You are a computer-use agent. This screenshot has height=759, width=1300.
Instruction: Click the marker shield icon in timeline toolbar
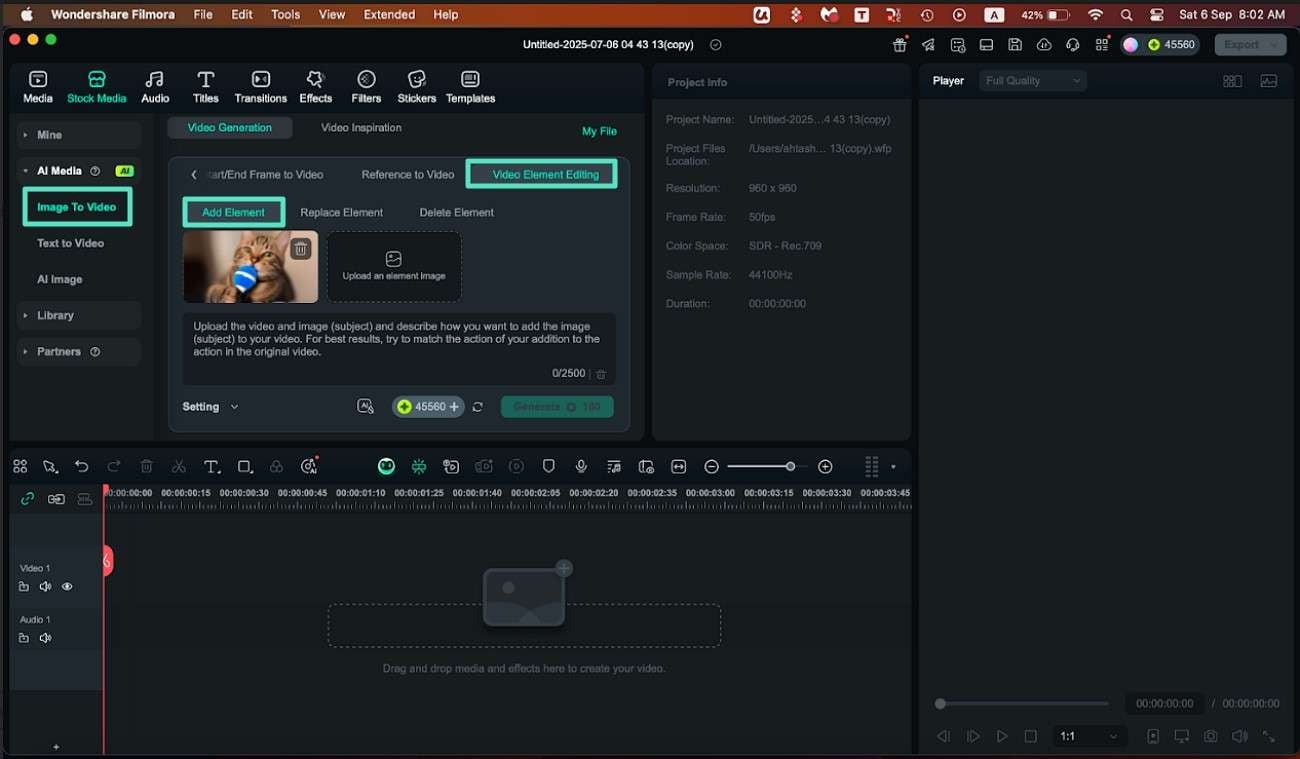coord(548,466)
